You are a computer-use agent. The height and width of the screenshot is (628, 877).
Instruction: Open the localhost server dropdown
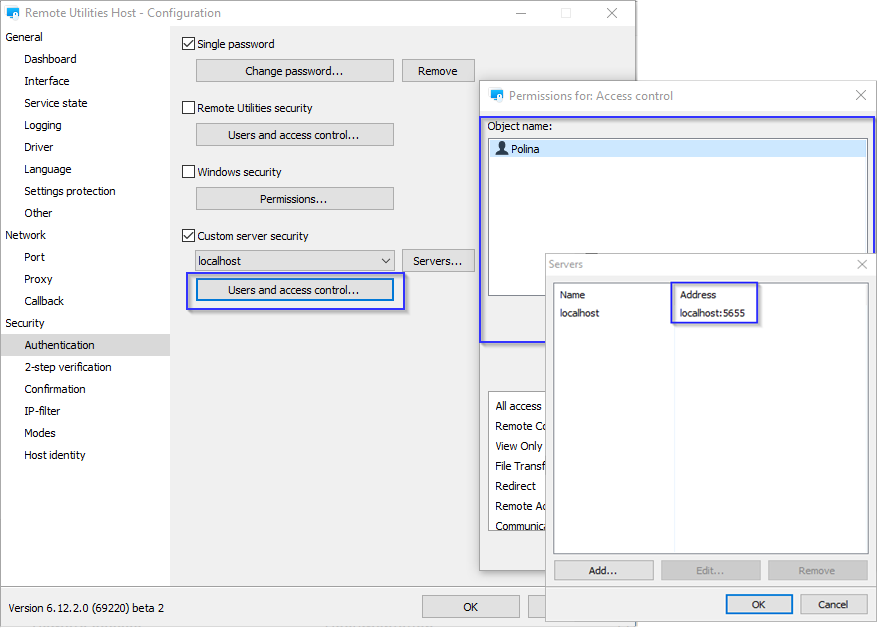click(x=386, y=261)
